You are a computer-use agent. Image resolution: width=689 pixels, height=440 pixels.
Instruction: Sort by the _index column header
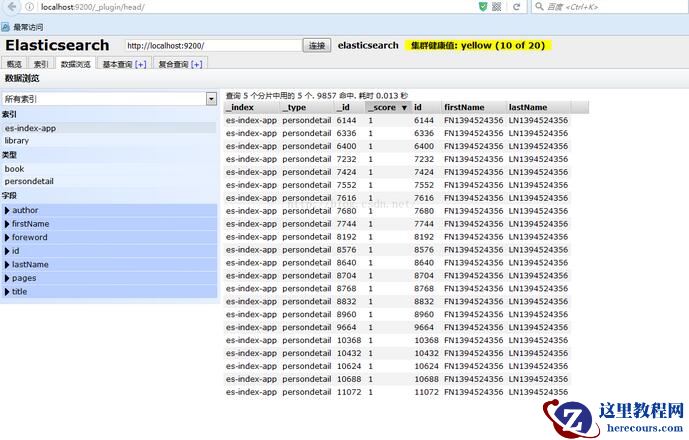(x=251, y=107)
